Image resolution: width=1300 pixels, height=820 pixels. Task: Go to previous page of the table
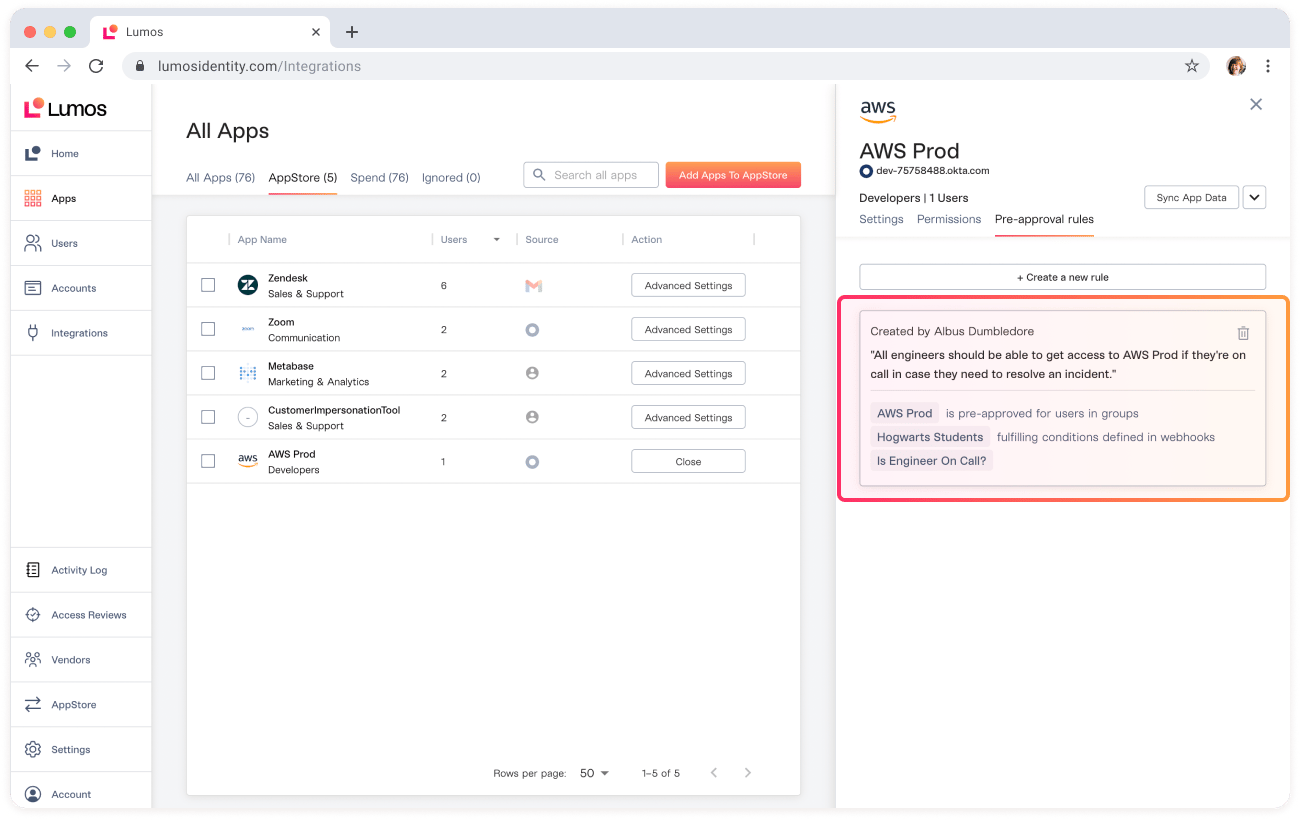714,773
